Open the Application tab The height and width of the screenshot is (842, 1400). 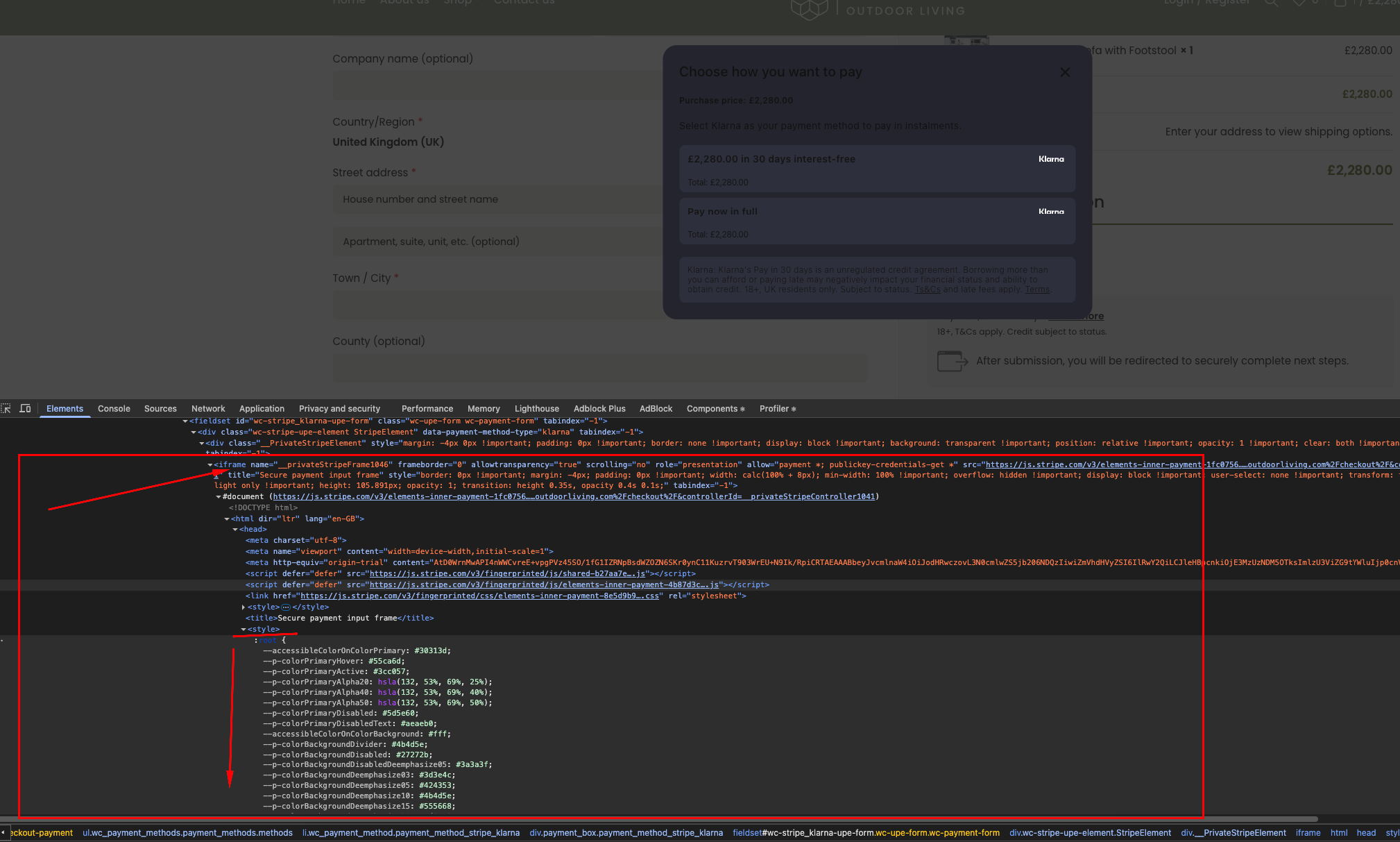coord(262,409)
